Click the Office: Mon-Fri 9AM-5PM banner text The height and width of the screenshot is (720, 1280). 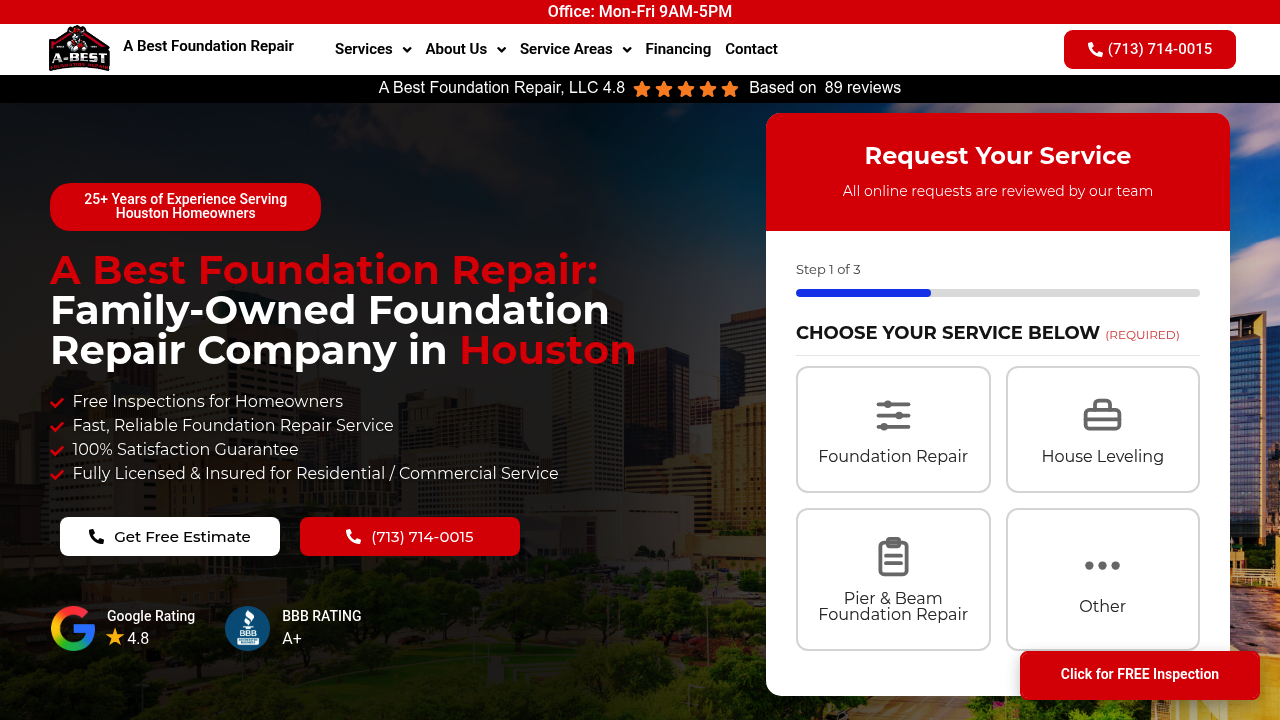click(640, 12)
